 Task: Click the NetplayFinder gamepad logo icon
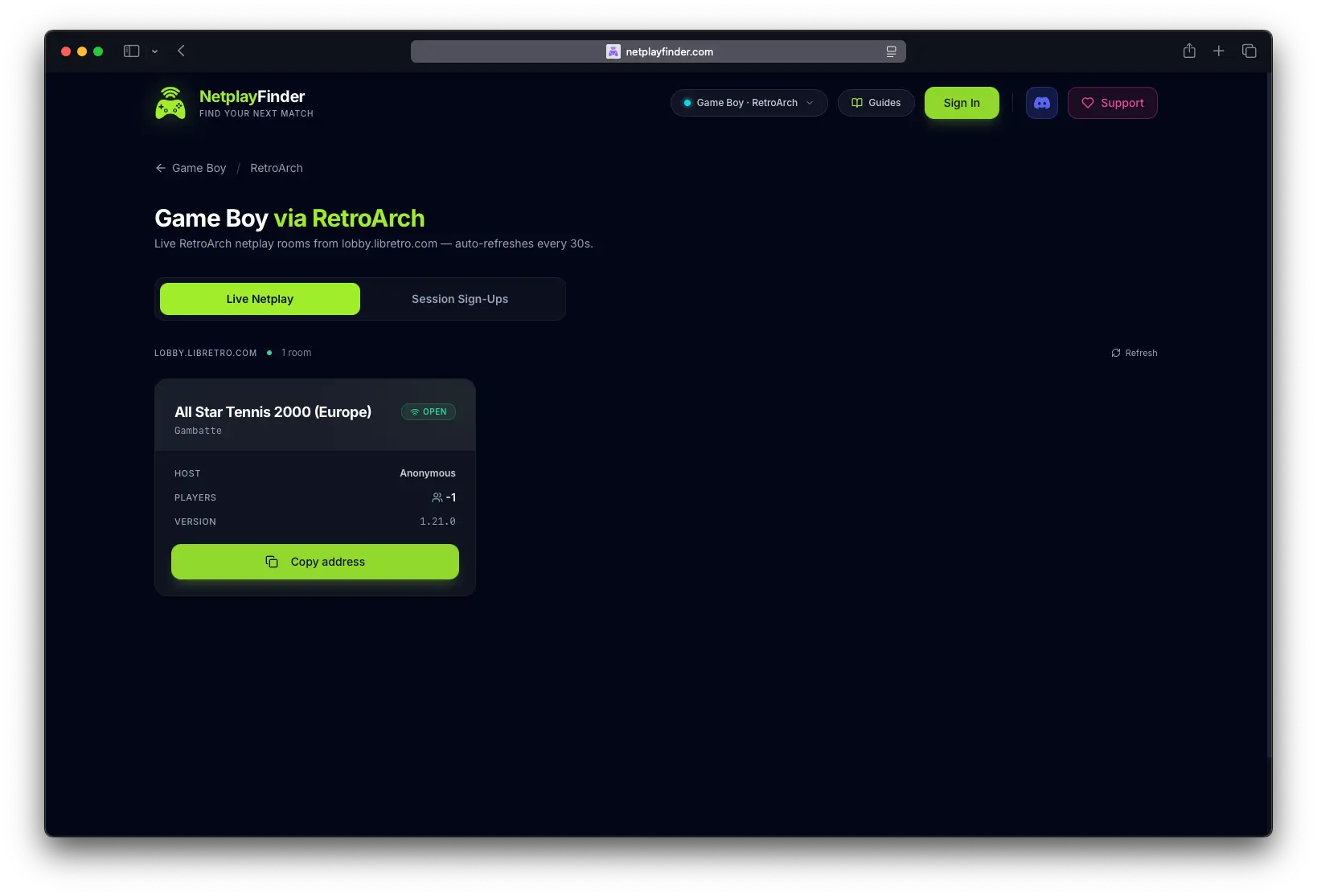(x=170, y=103)
